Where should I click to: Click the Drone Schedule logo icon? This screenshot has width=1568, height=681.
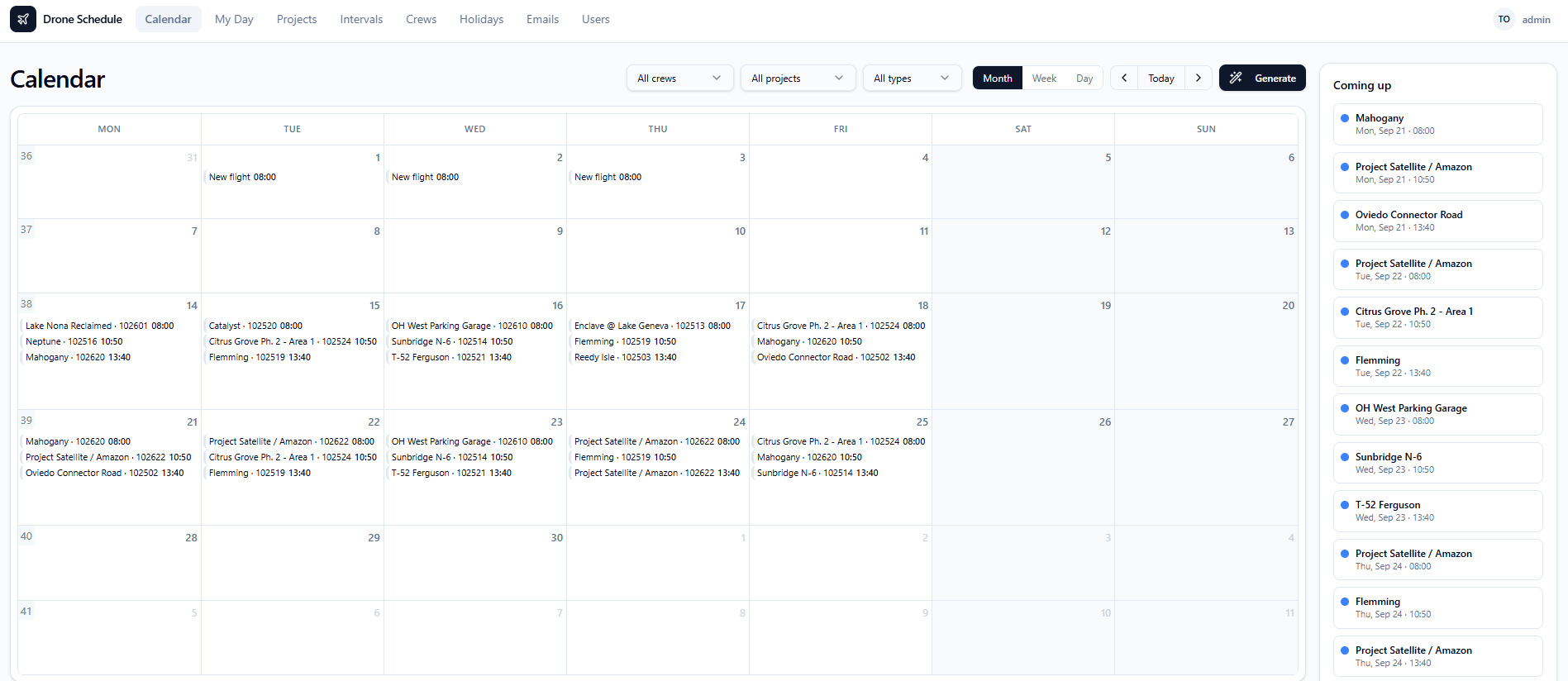(x=23, y=19)
